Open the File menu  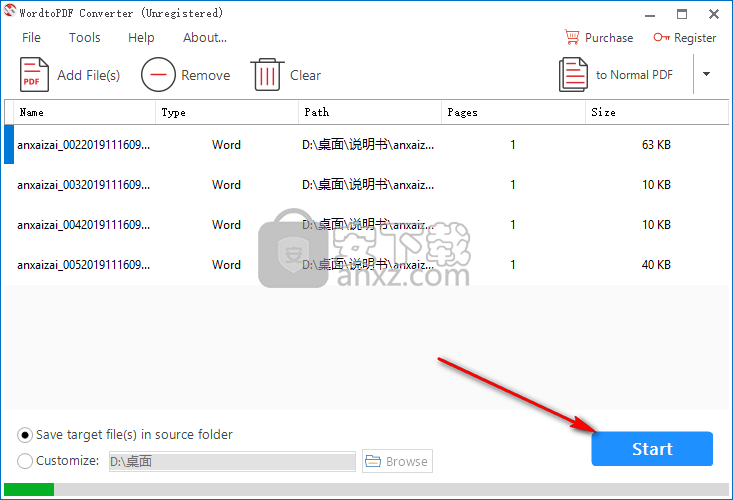coord(31,37)
